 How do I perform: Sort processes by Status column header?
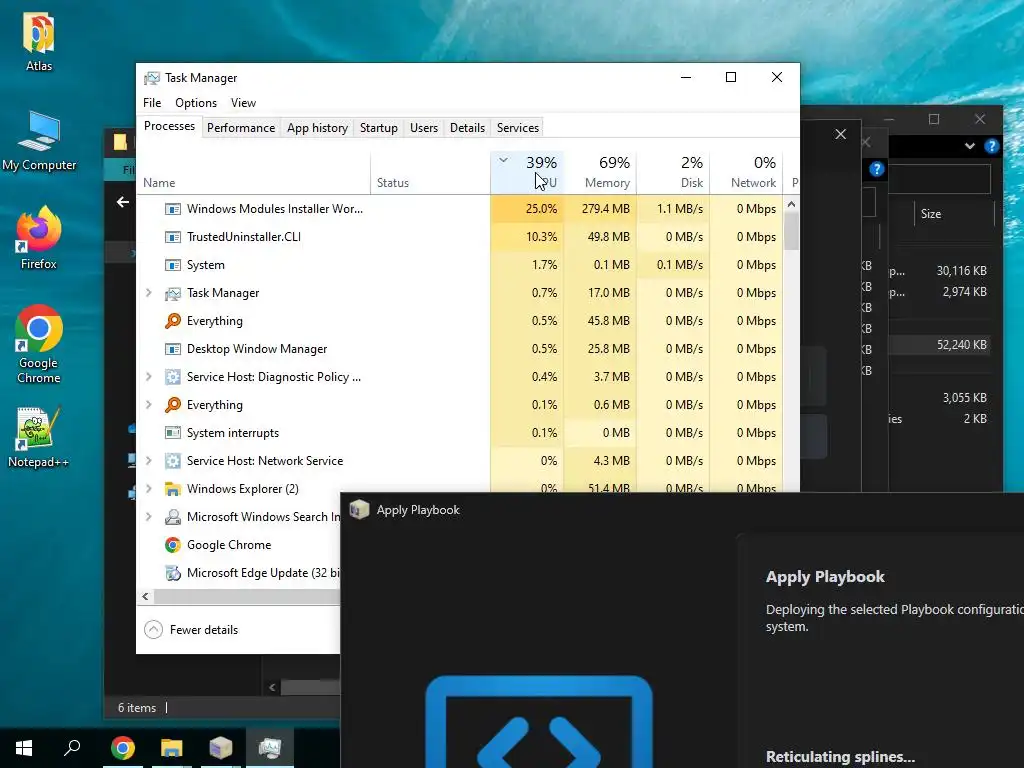430,172
